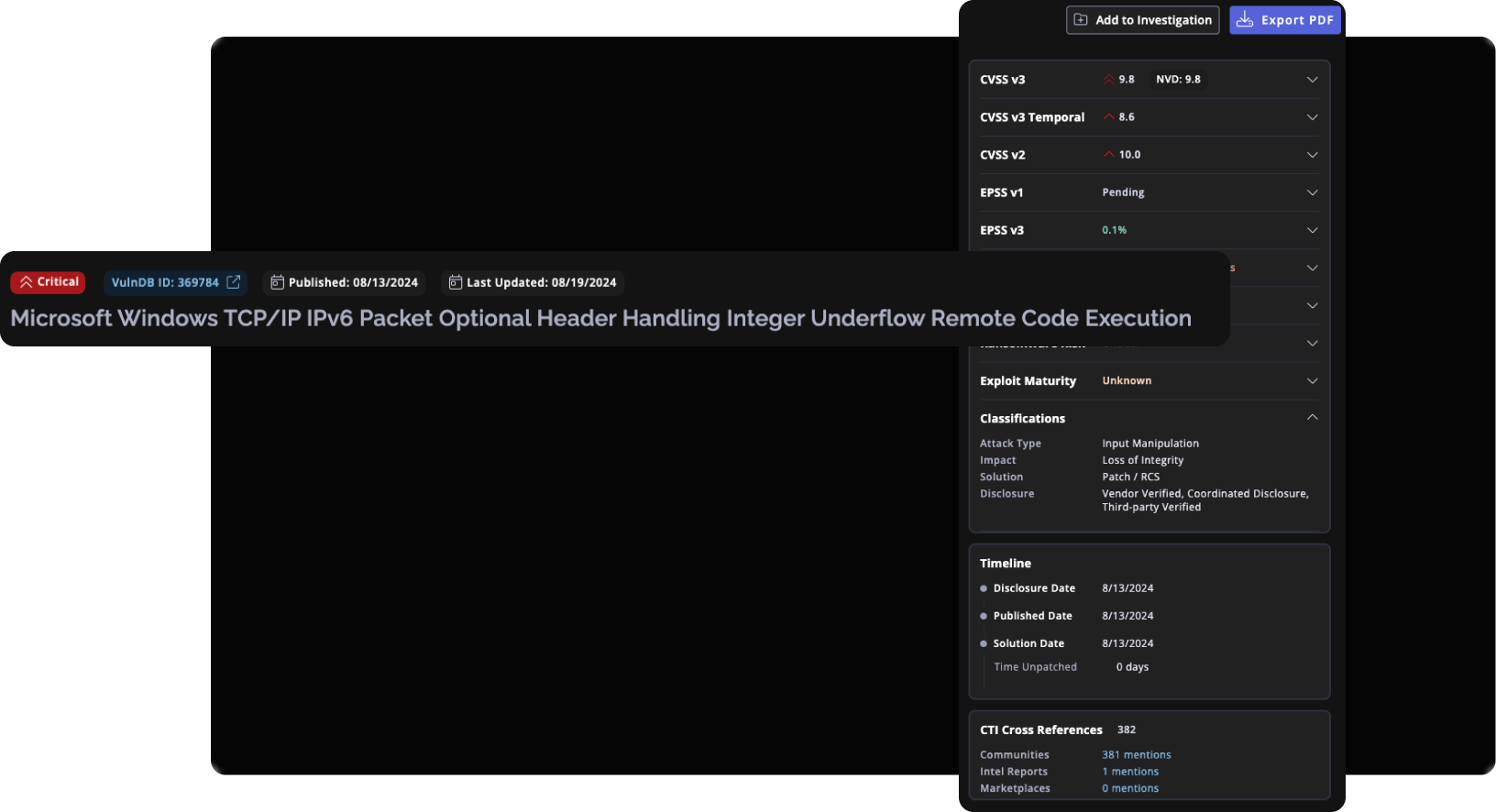Expand the Exploit Maturity row
This screenshot has height=812, width=1496.
coord(1313,381)
